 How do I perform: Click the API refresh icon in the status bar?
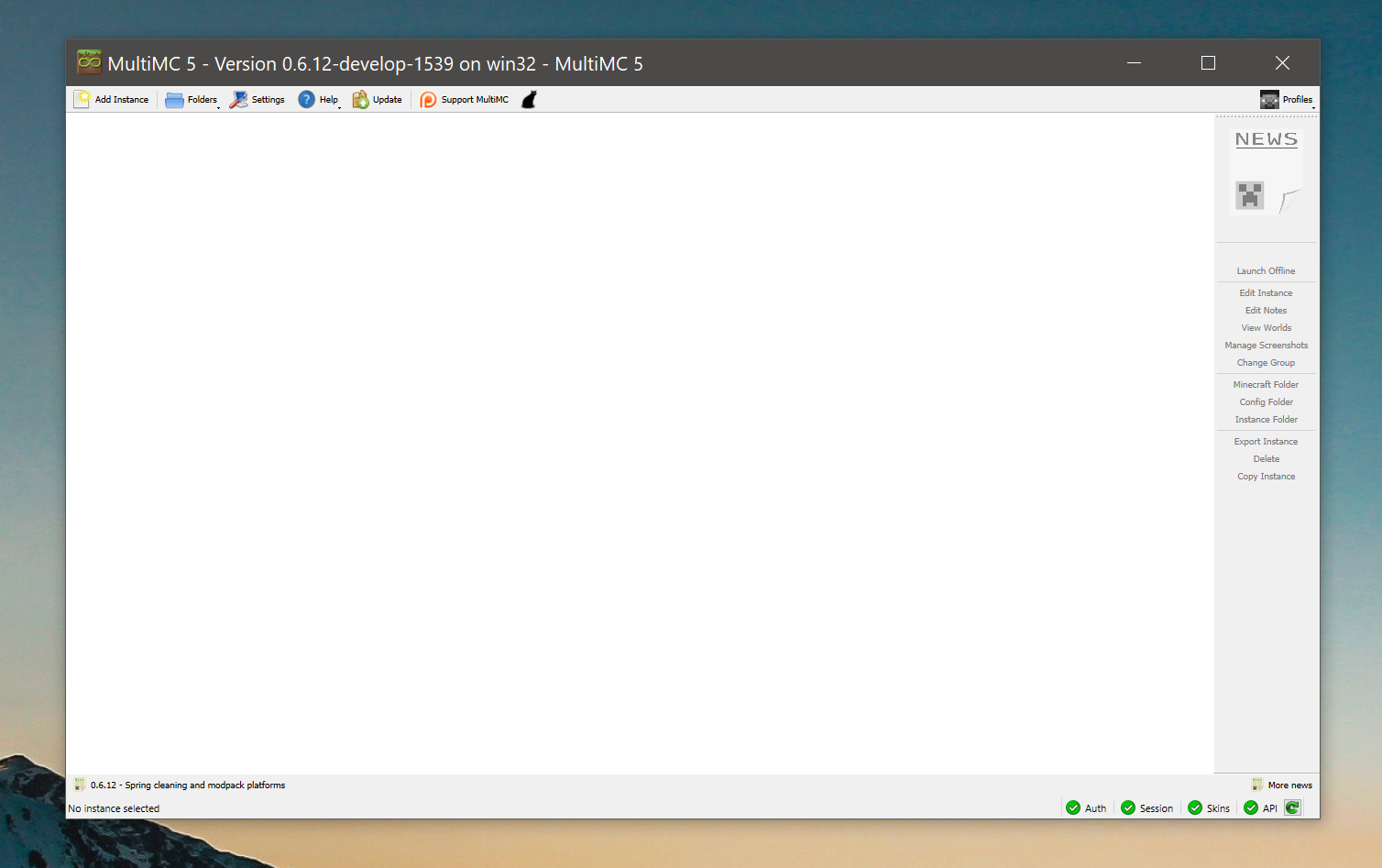click(x=1292, y=808)
